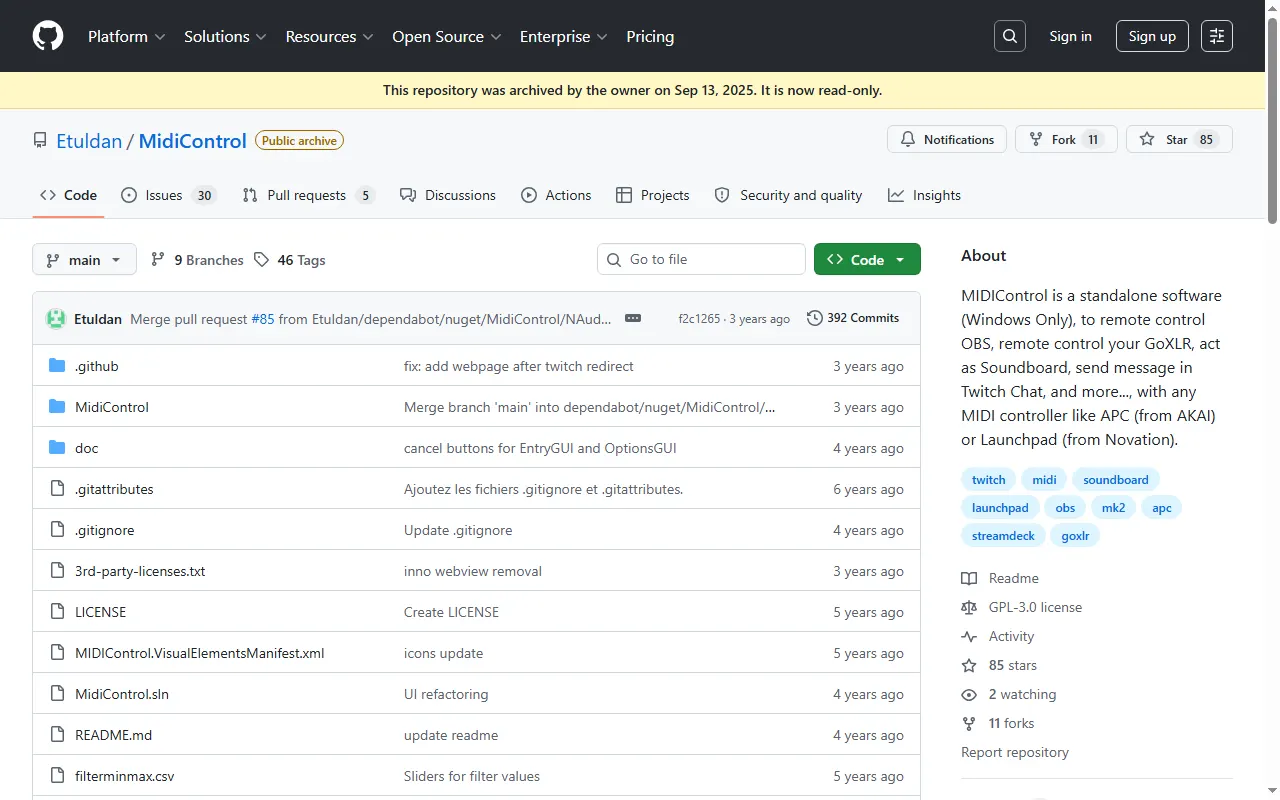Viewport: 1280px width, 800px height.
Task: Switch to the Insights tab
Action: pyautogui.click(x=924, y=195)
